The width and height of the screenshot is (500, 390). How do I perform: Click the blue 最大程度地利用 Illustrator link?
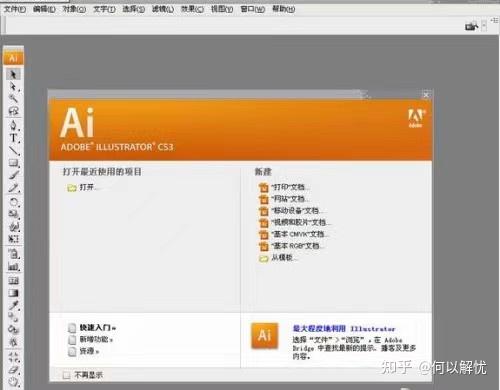pos(344,329)
